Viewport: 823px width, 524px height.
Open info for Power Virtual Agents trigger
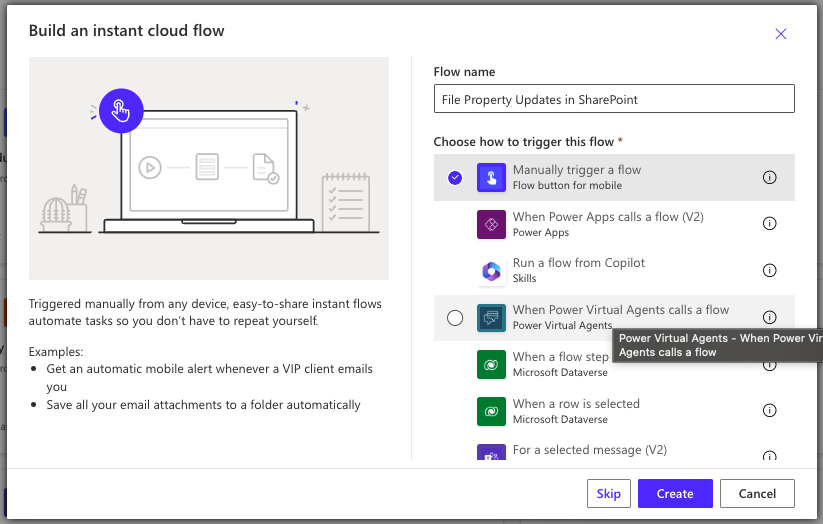(x=769, y=317)
